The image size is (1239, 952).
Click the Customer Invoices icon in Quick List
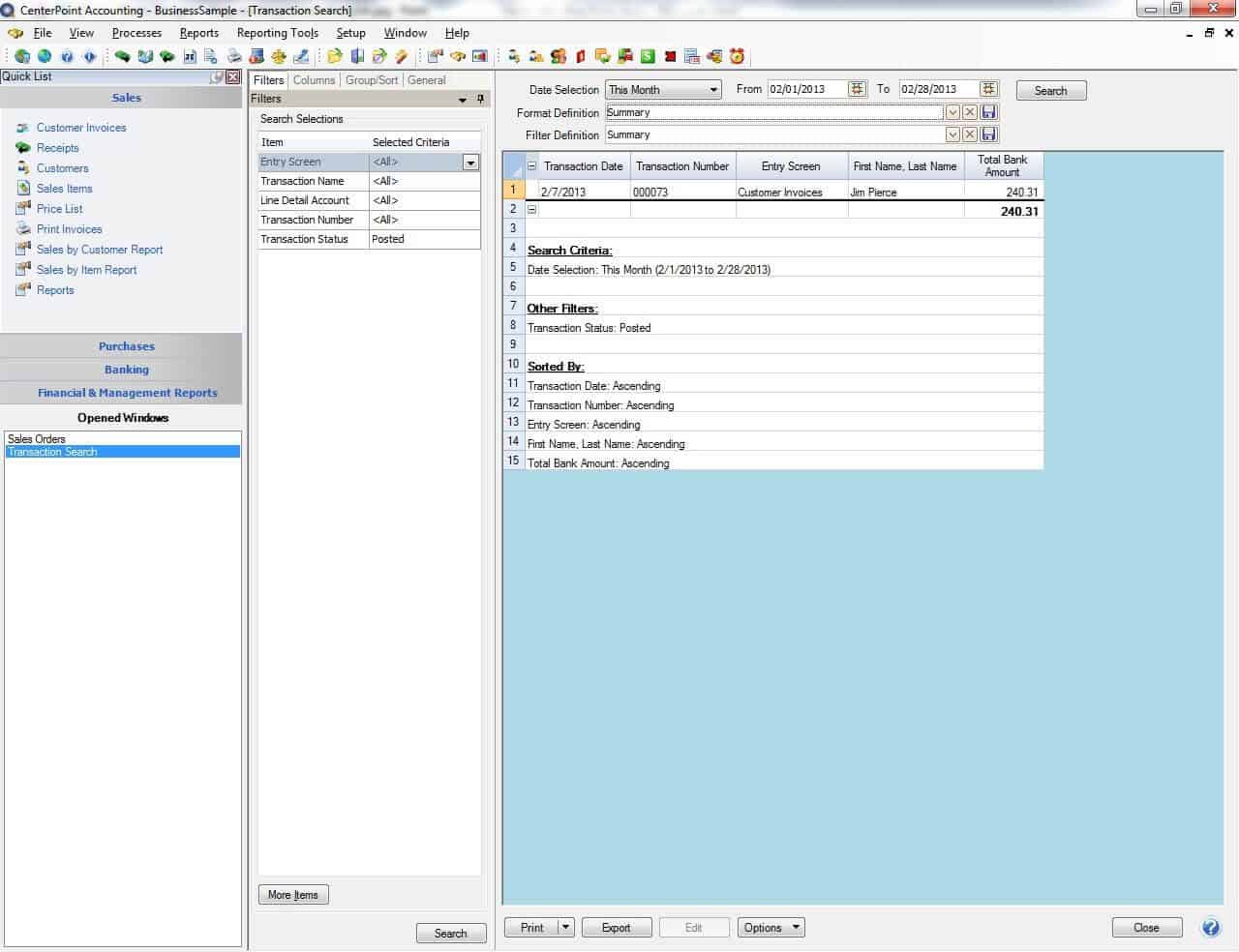(23, 128)
